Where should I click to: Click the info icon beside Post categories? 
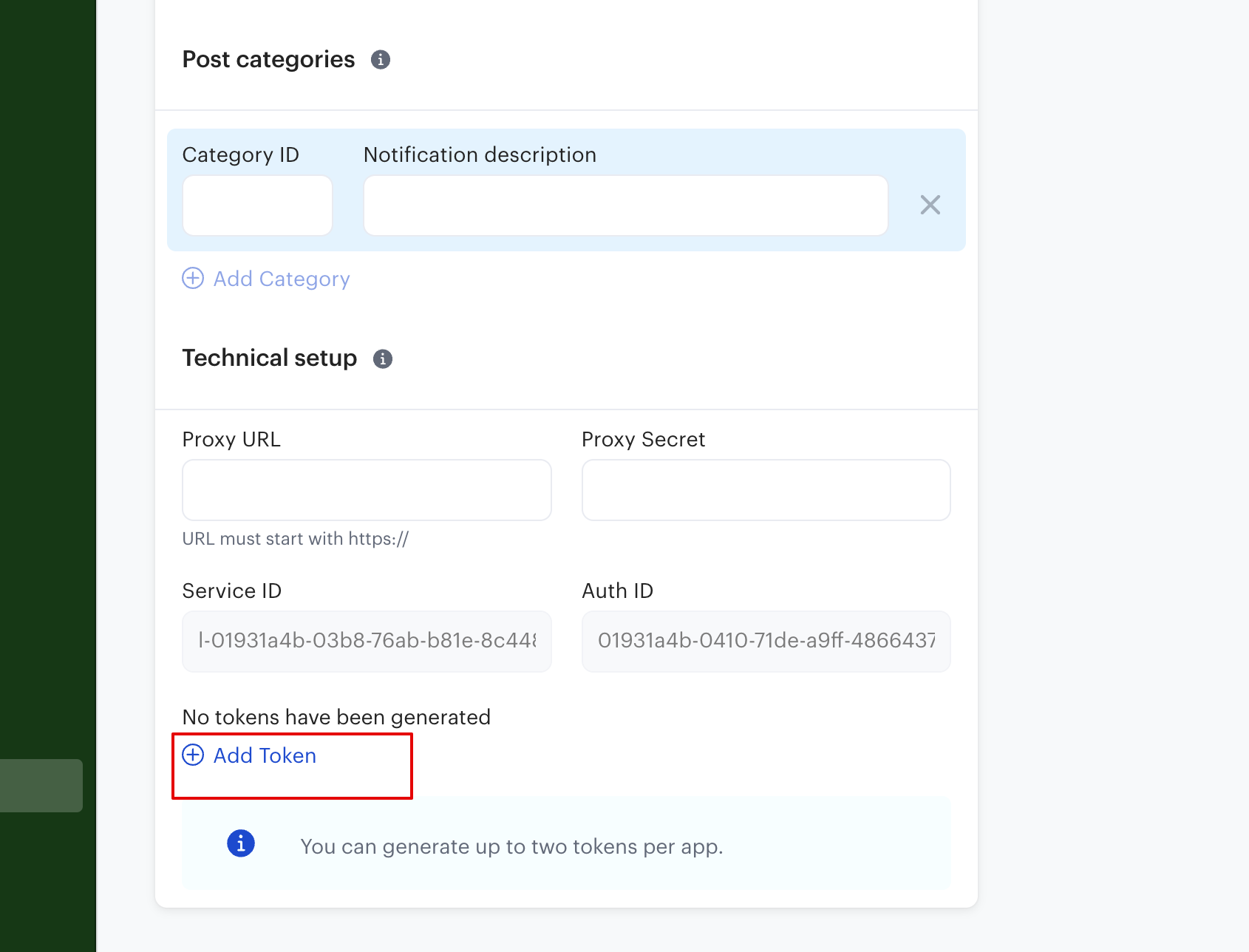[x=381, y=60]
